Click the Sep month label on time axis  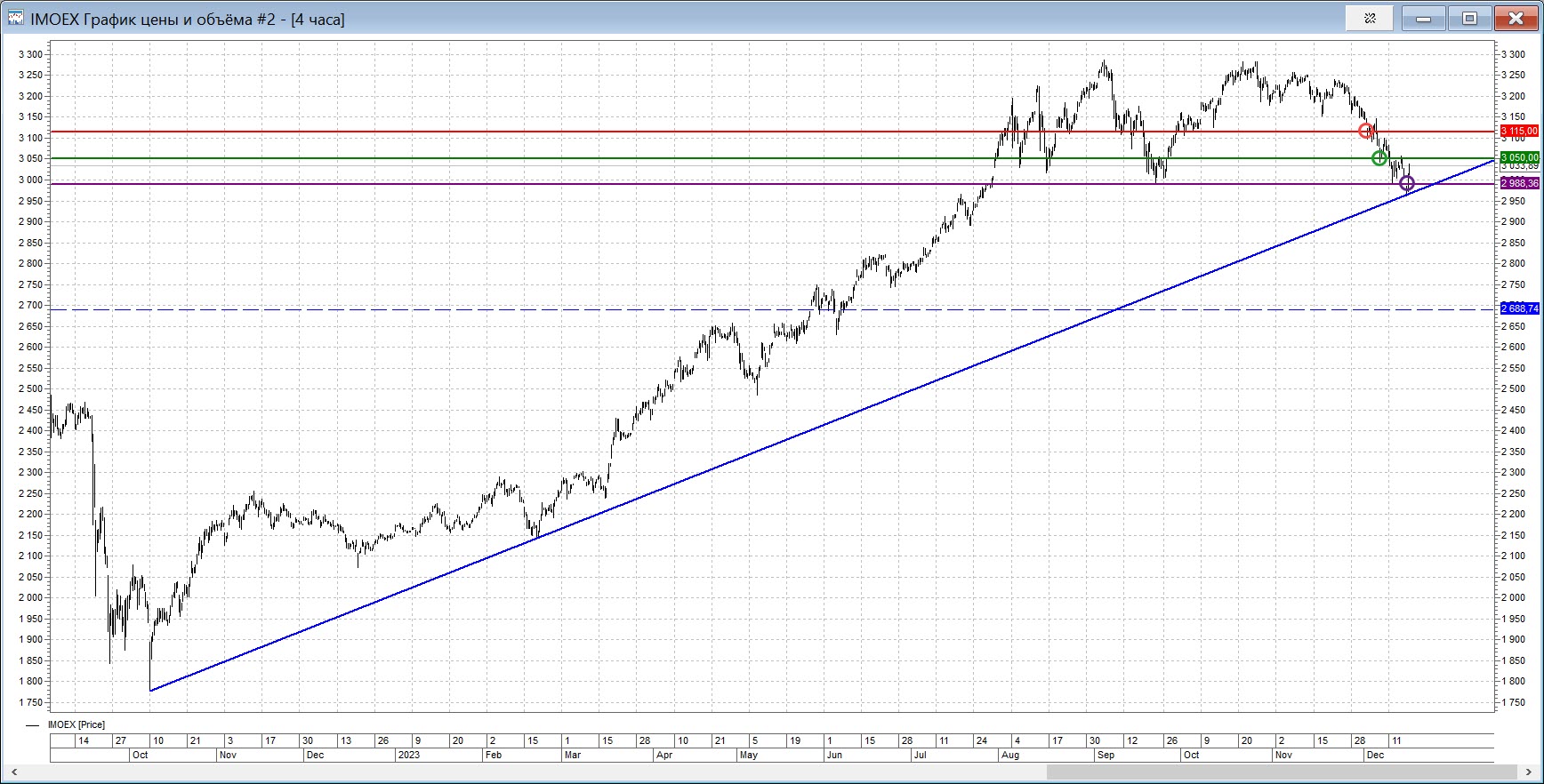pyautogui.click(x=1106, y=755)
